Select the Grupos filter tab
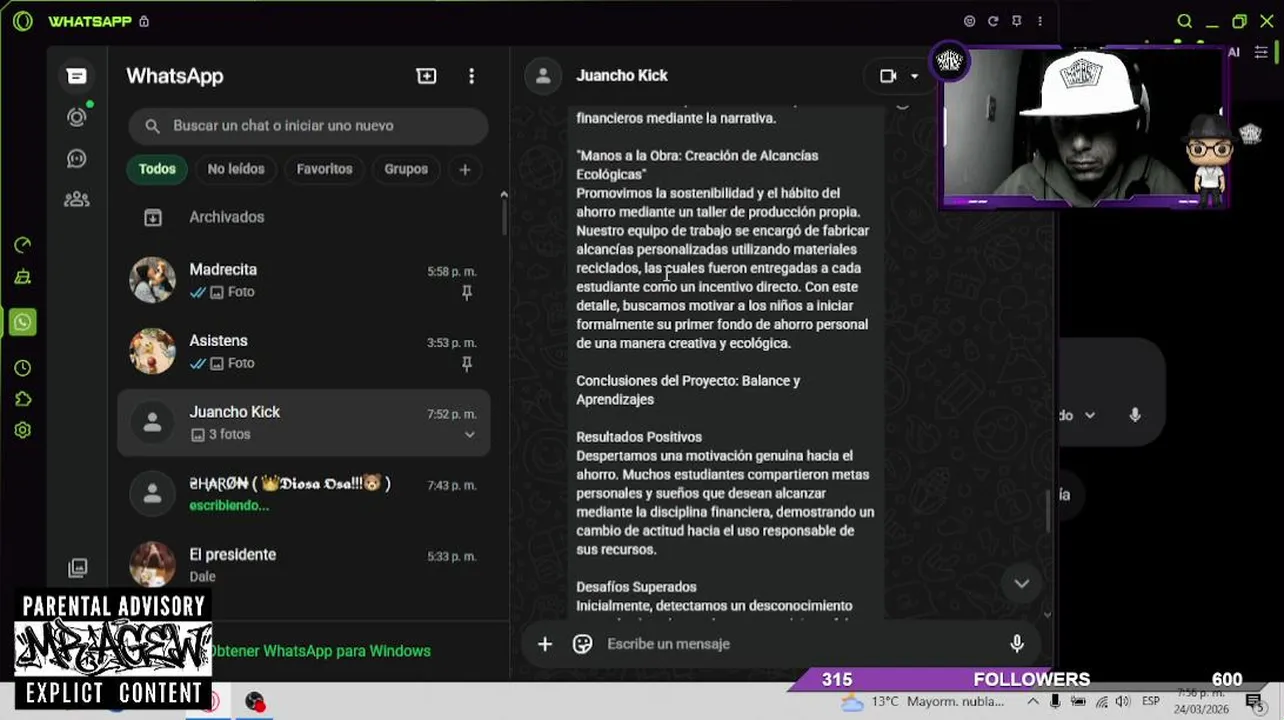The width and height of the screenshot is (1284, 720). click(x=406, y=169)
